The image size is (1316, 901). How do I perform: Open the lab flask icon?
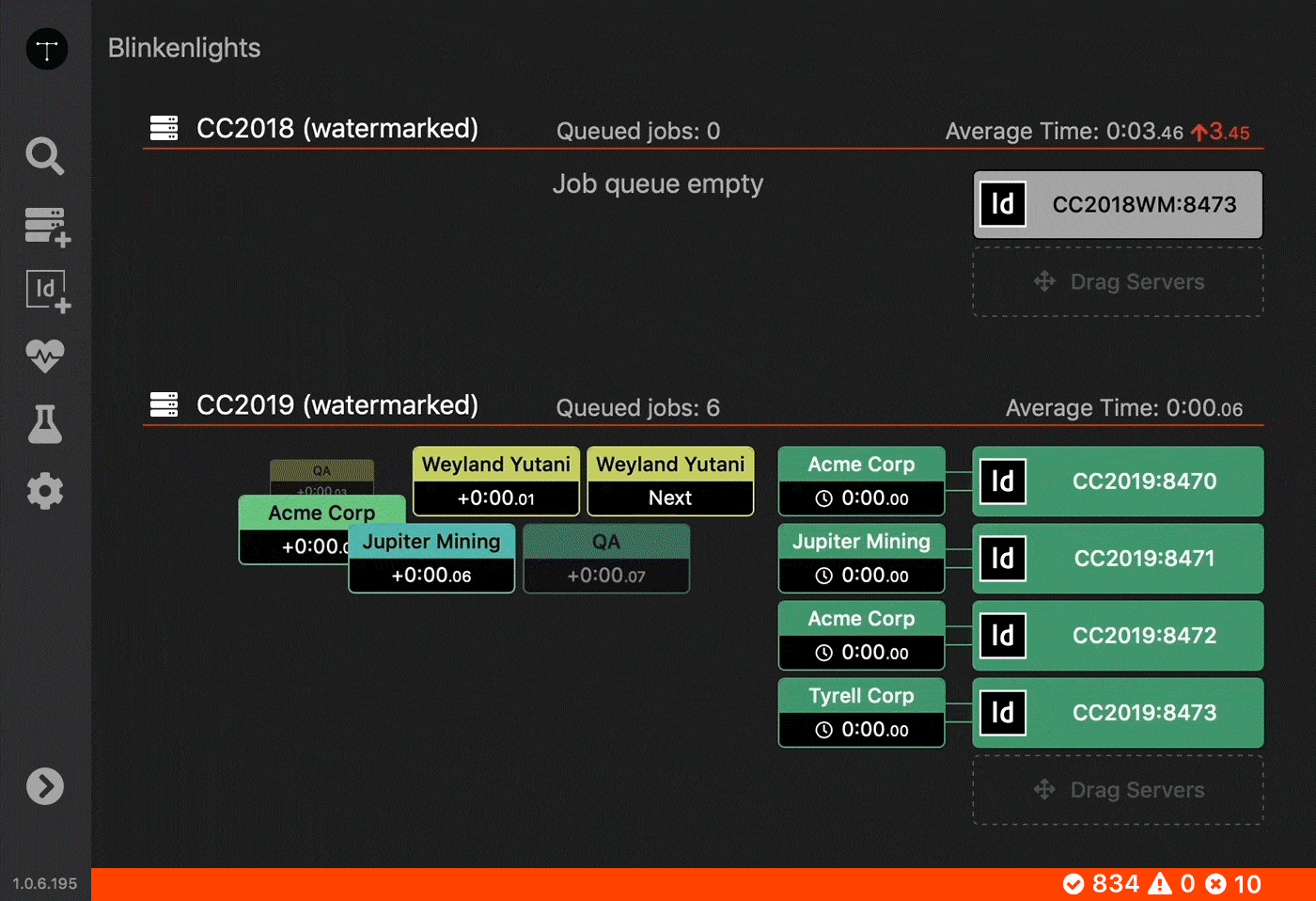[x=45, y=424]
